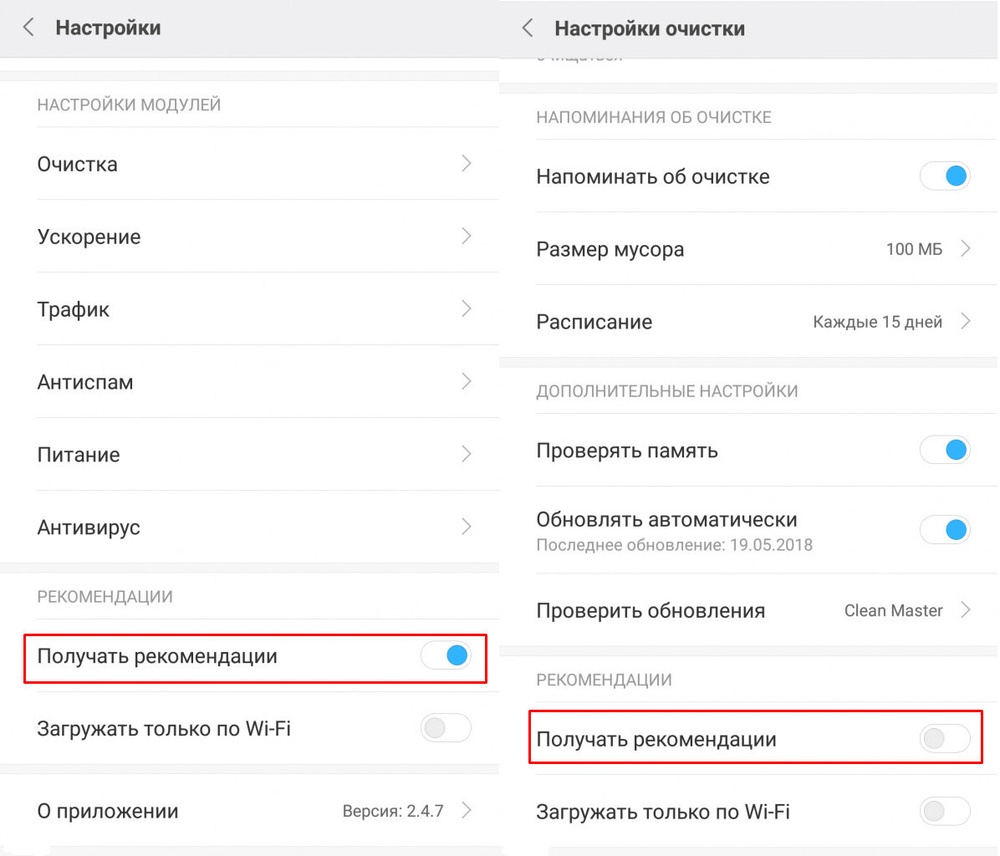This screenshot has height=856, width=1000.
Task: Click the Питание row chevron
Action: (x=466, y=454)
